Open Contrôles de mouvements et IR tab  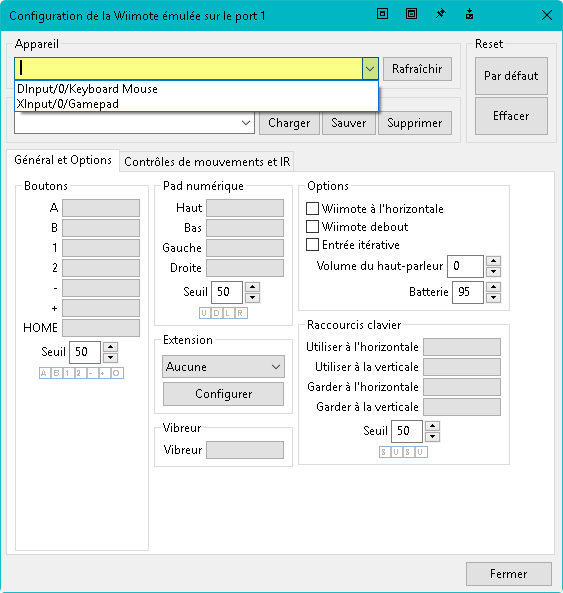207,162
